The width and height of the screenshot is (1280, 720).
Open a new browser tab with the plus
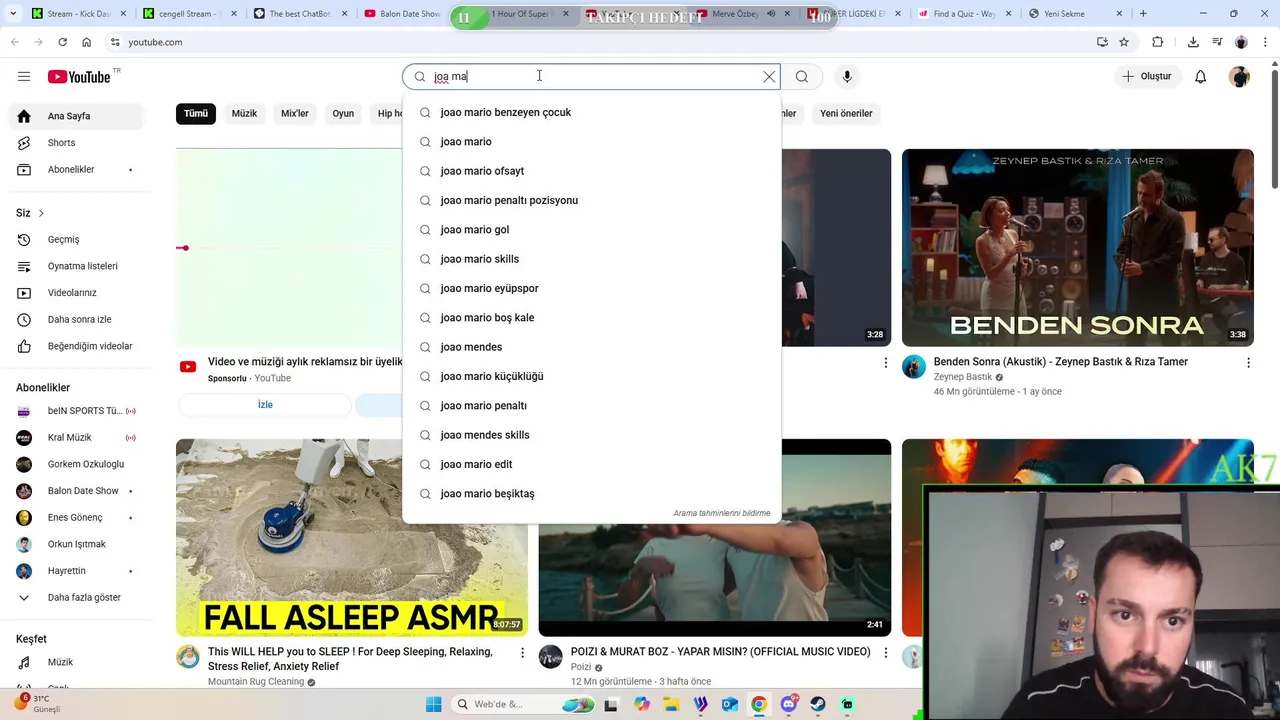1143,14
